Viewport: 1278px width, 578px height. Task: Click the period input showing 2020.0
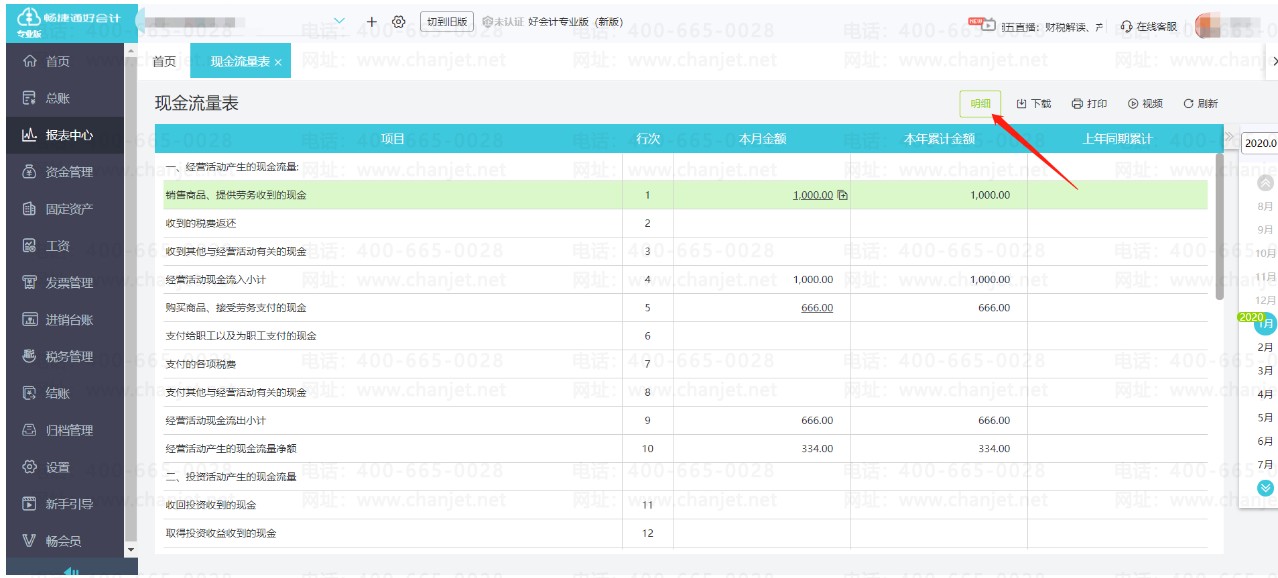click(x=1259, y=143)
